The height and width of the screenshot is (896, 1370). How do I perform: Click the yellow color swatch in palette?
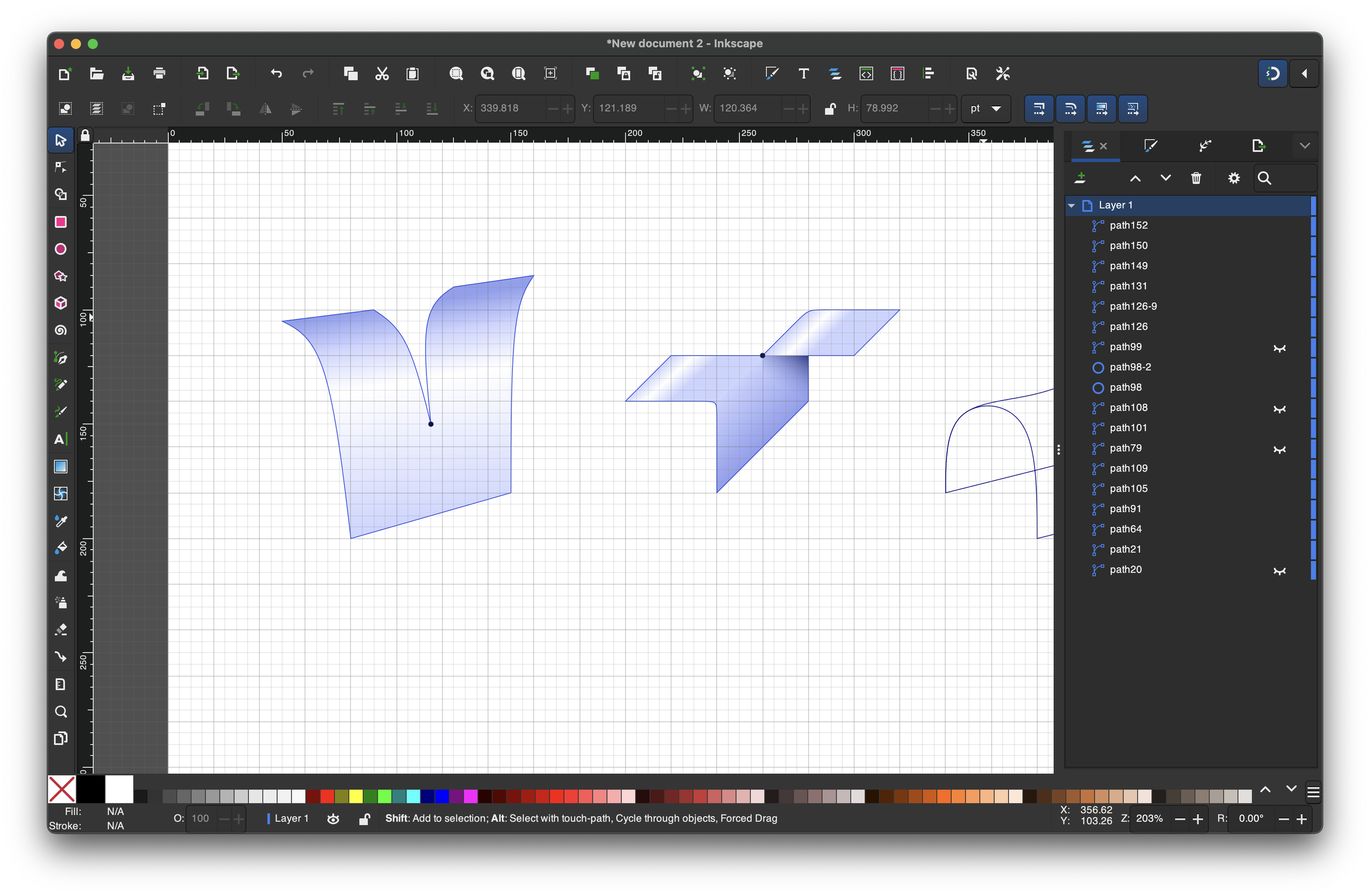coord(356,796)
